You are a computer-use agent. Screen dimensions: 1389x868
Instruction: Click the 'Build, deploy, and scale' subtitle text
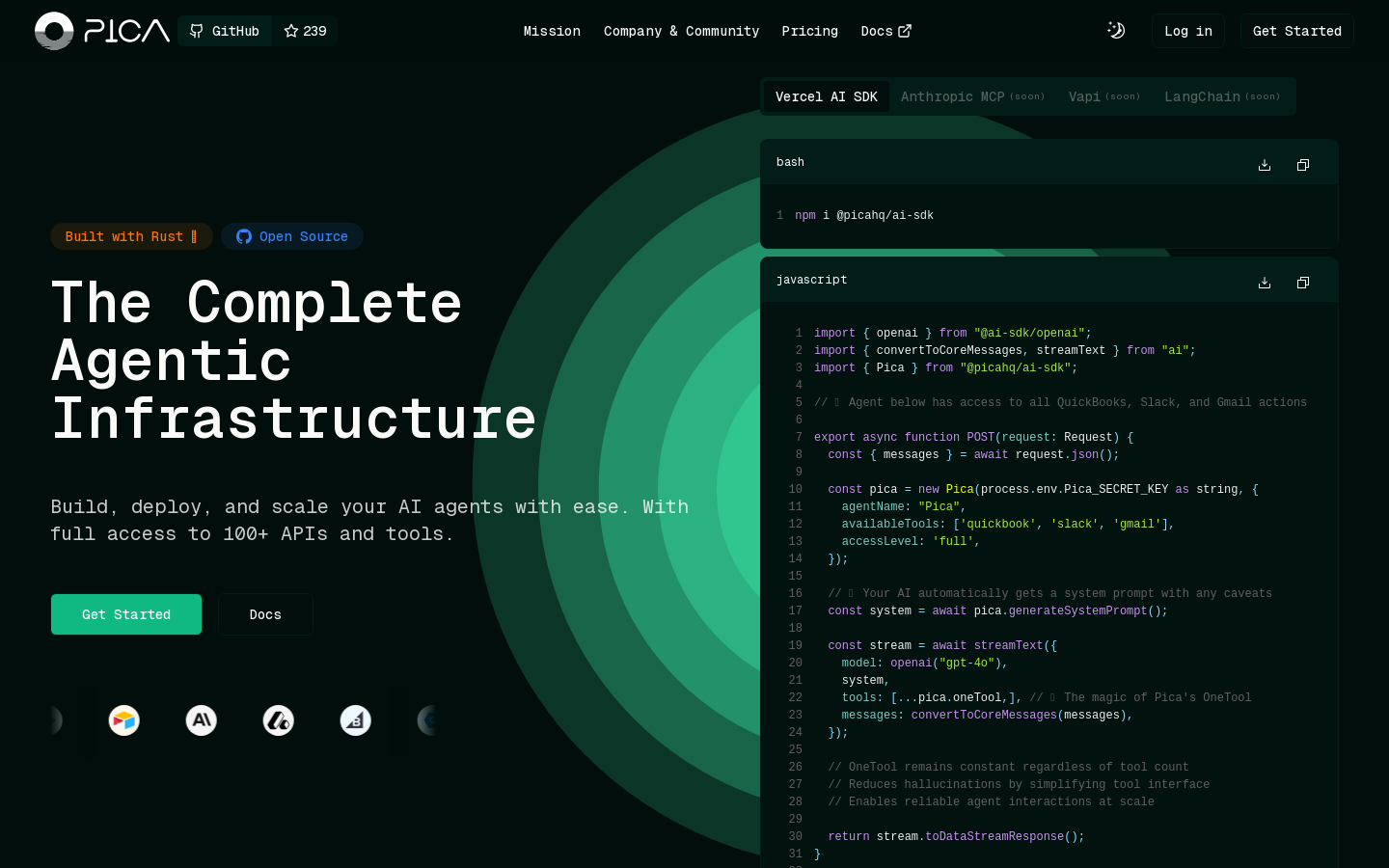[x=369, y=520]
